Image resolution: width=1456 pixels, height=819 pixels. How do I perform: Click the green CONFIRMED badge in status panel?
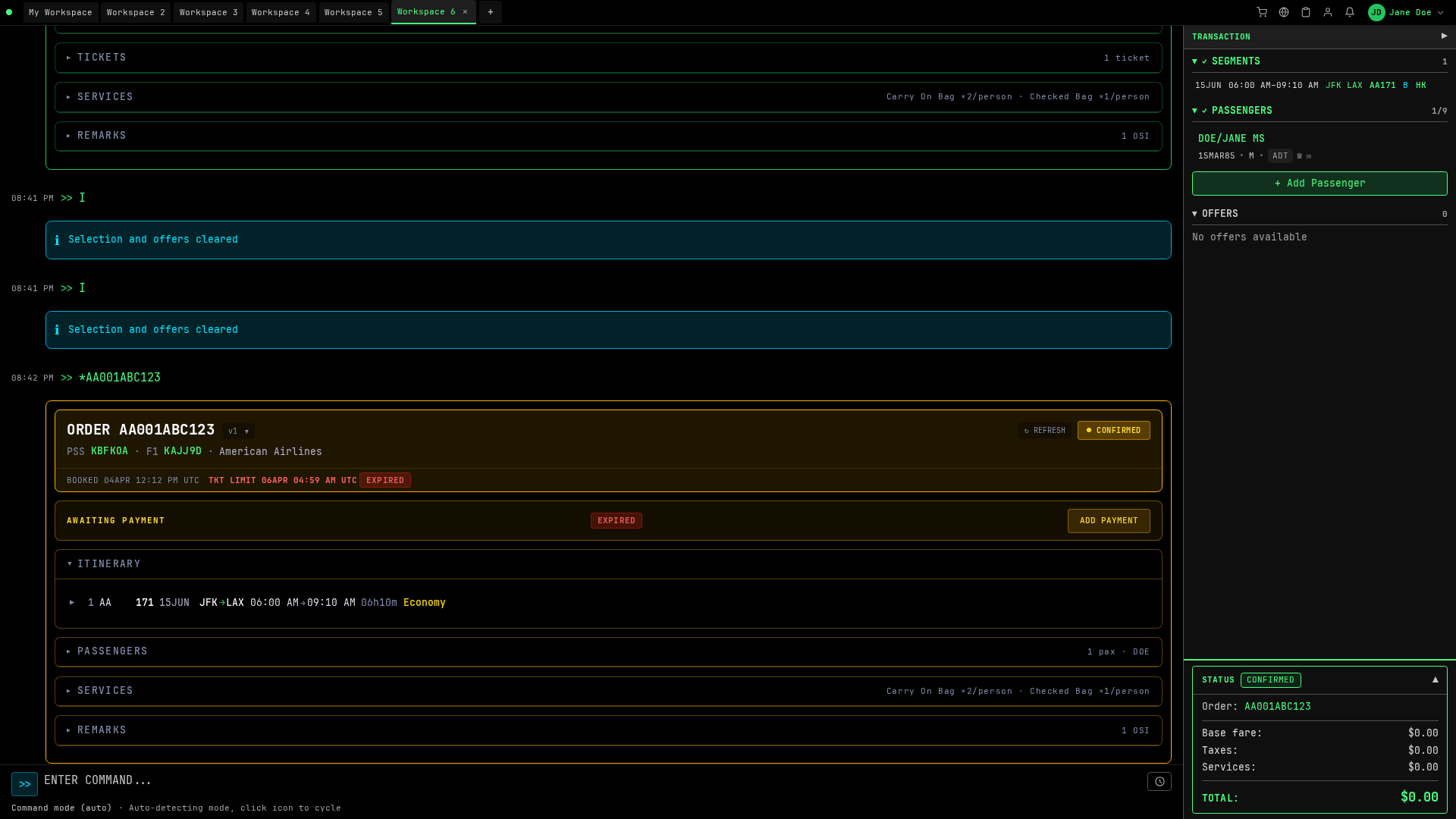pyautogui.click(x=1270, y=680)
